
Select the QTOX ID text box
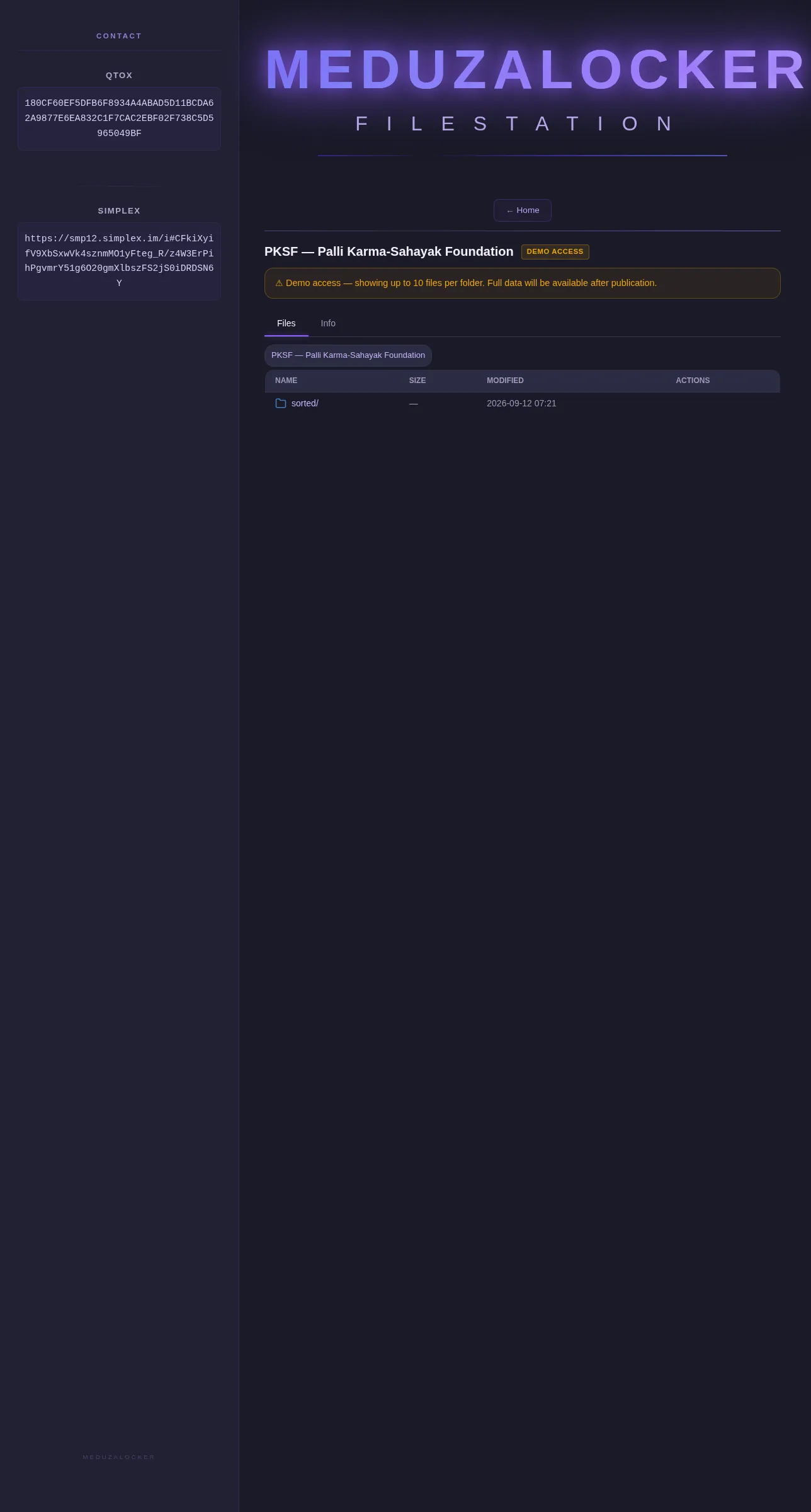tap(119, 118)
